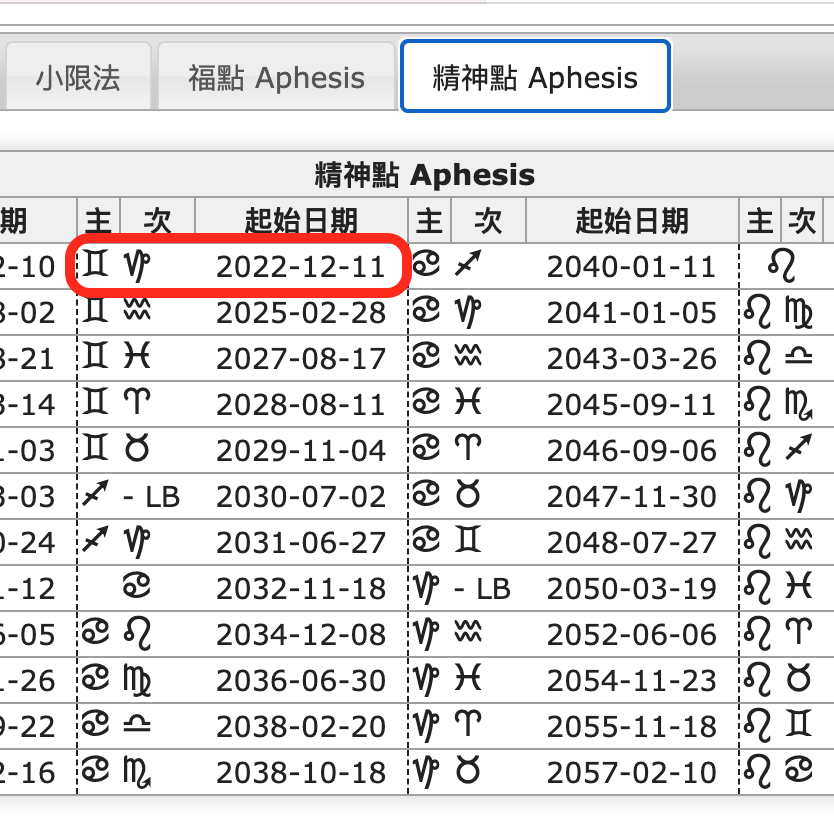Select the Pisces symbol next to 2027-08-17
This screenshot has height=840, width=834.
click(x=137, y=358)
